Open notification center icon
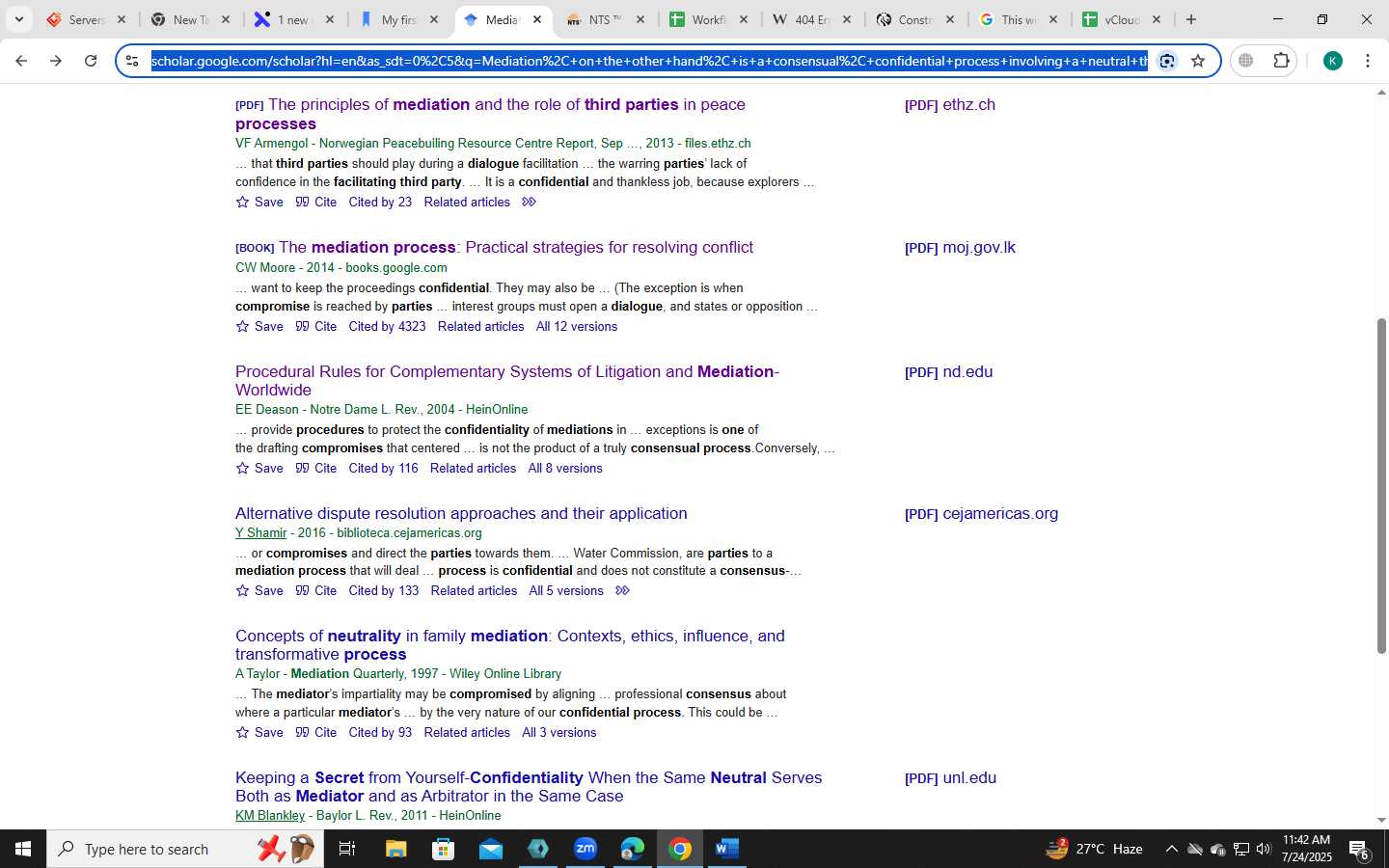Screen dimensions: 1389x868 [x=1360, y=850]
